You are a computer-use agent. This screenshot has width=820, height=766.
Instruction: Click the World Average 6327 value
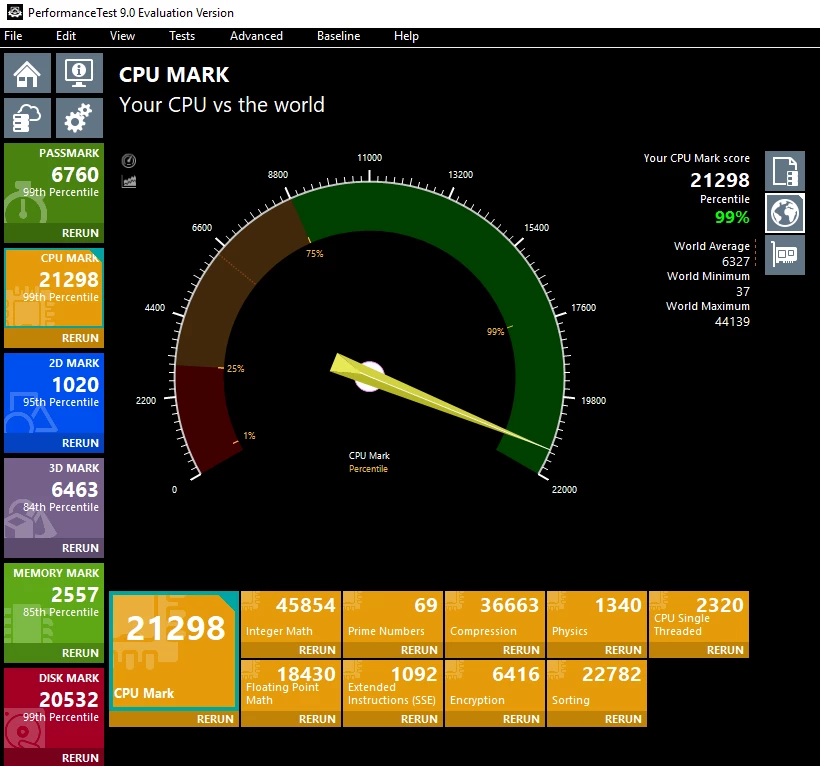[736, 261]
